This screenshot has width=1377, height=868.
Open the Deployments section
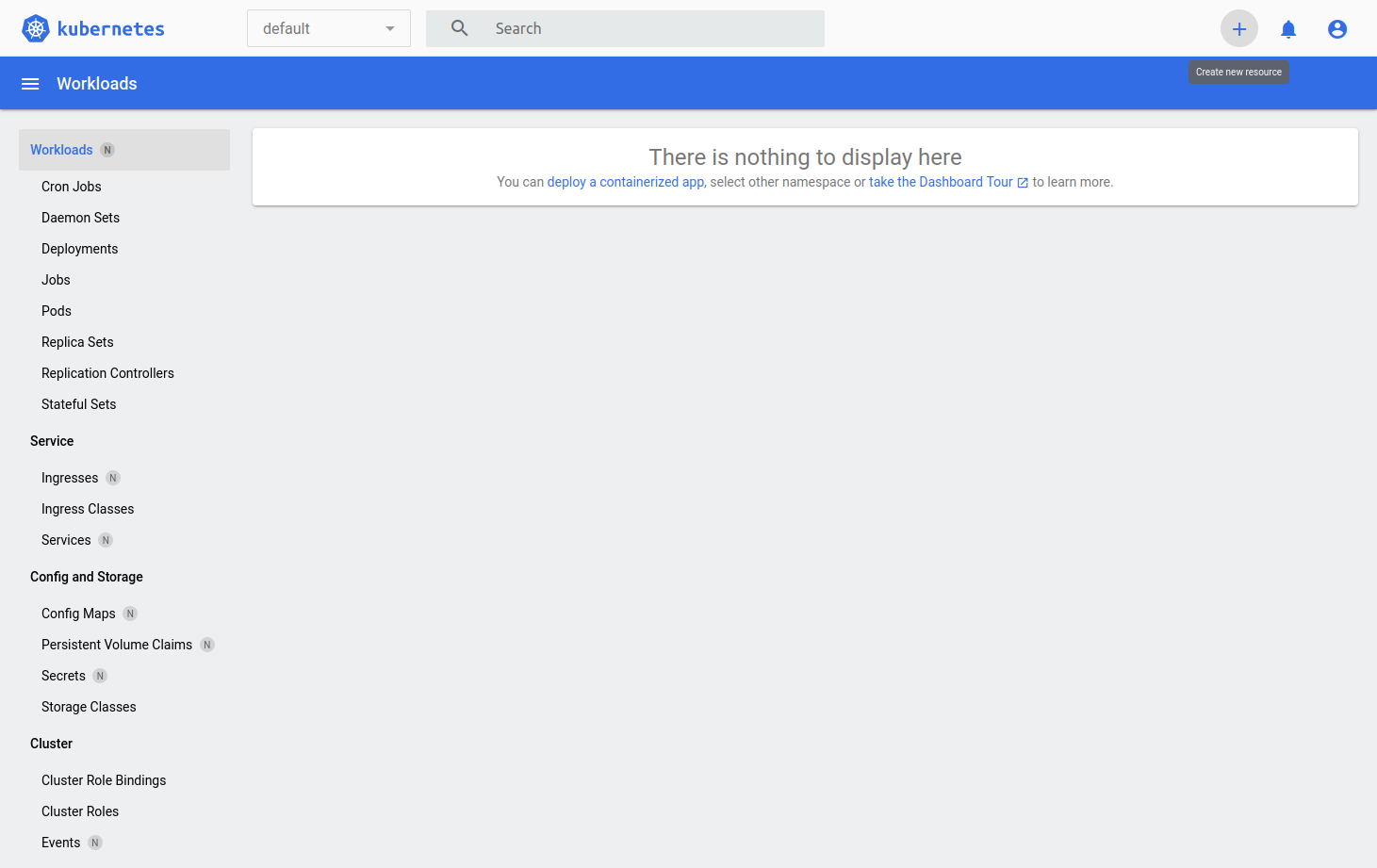pos(79,248)
